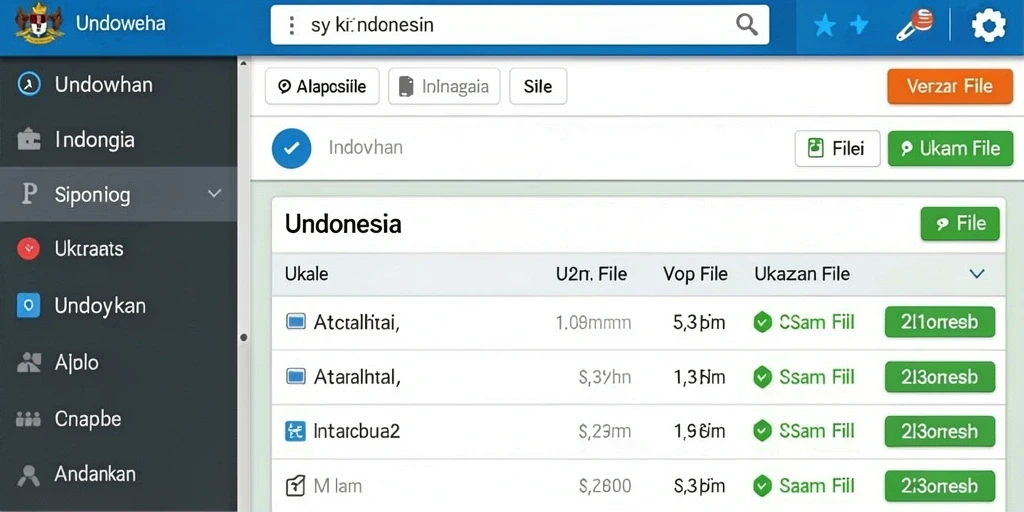The image size is (1024, 512).
Task: Click the $,2800 value
Action: click(x=605, y=486)
